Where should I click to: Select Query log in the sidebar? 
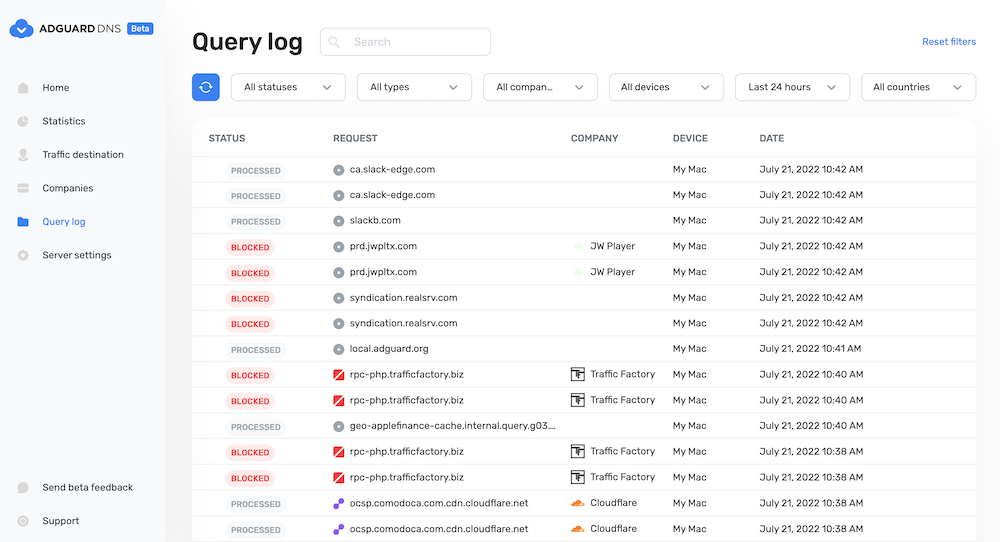click(64, 222)
